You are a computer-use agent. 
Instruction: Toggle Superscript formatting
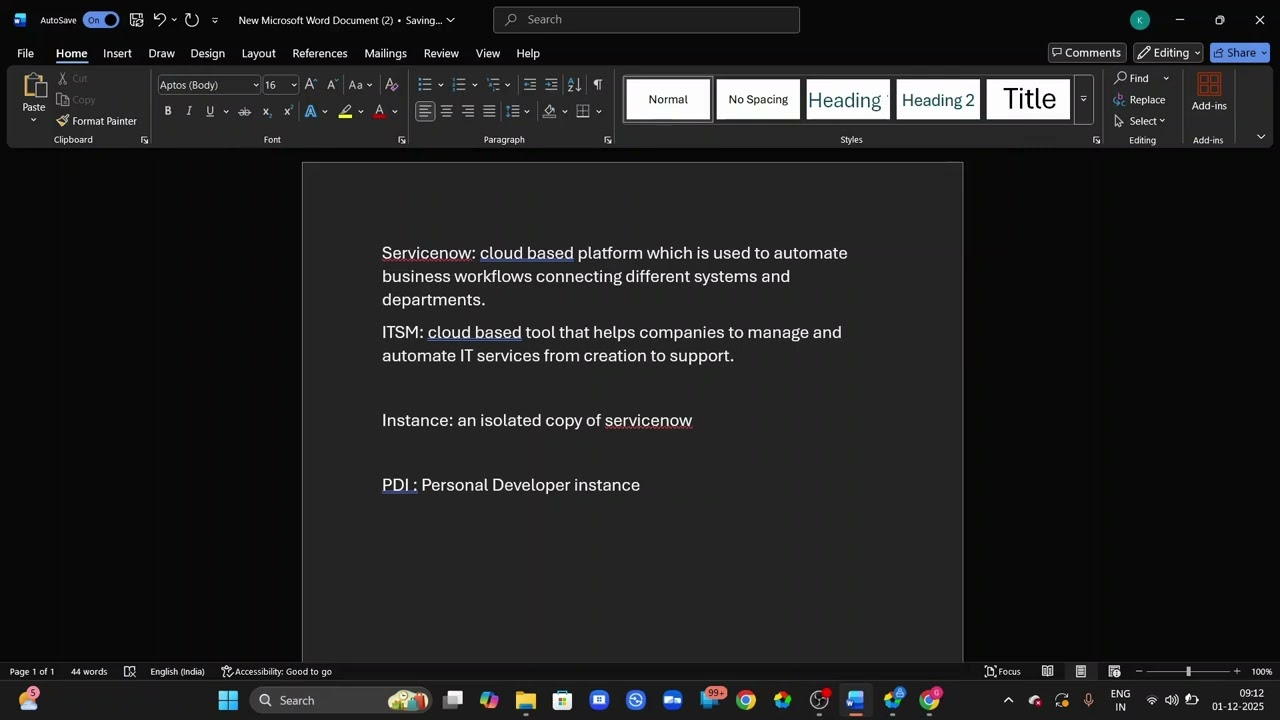[288, 111]
